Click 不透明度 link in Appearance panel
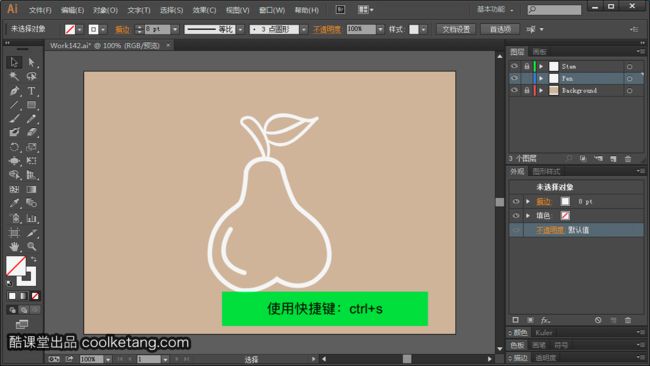This screenshot has height=366, width=650. coord(550,230)
